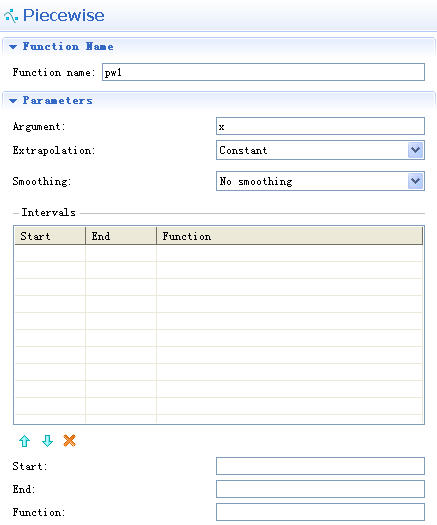The width and height of the screenshot is (437, 525).
Task: Select first row End cell in Intervals table
Action: click(x=121, y=253)
